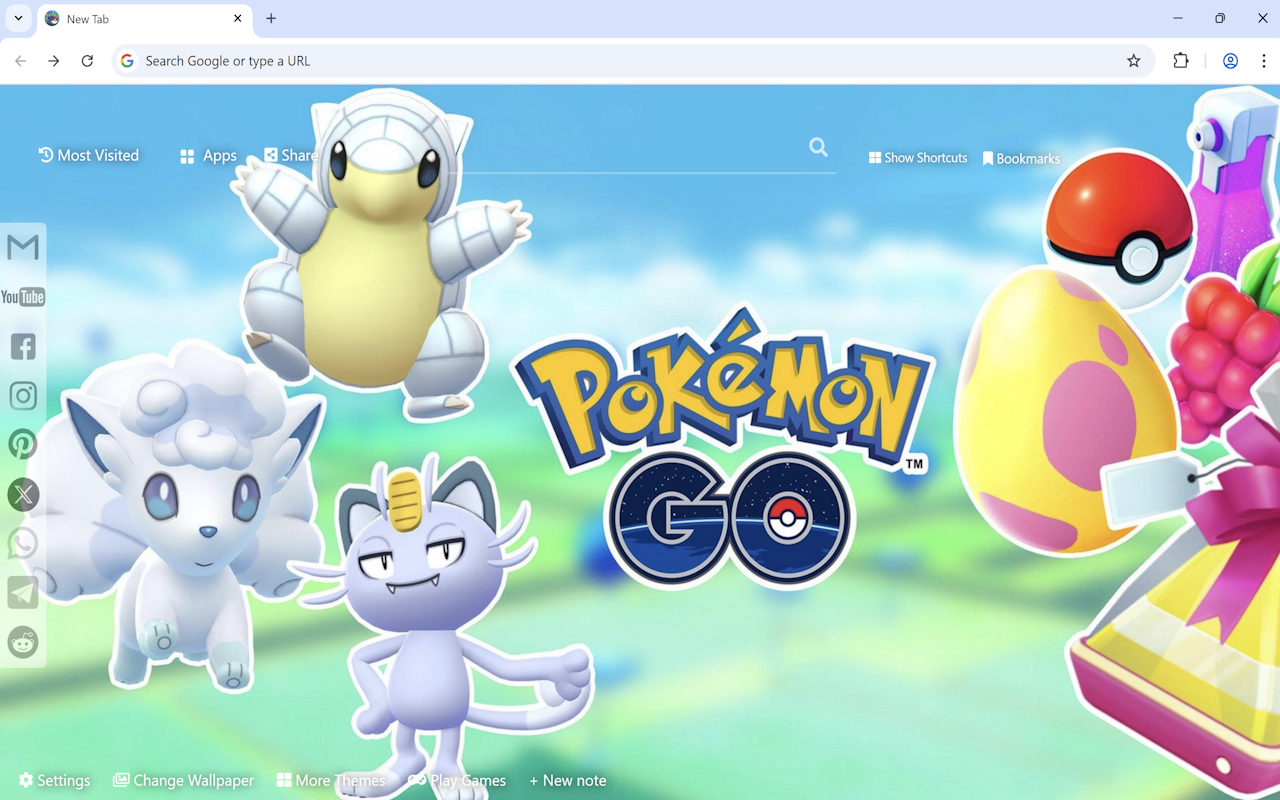The width and height of the screenshot is (1280, 800).
Task: Open a new tab with plus button
Action: [271, 18]
